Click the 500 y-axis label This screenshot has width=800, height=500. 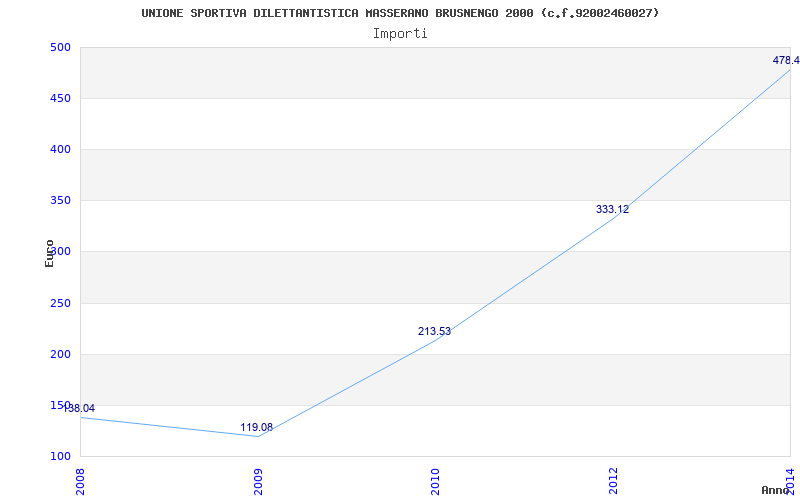point(60,47)
